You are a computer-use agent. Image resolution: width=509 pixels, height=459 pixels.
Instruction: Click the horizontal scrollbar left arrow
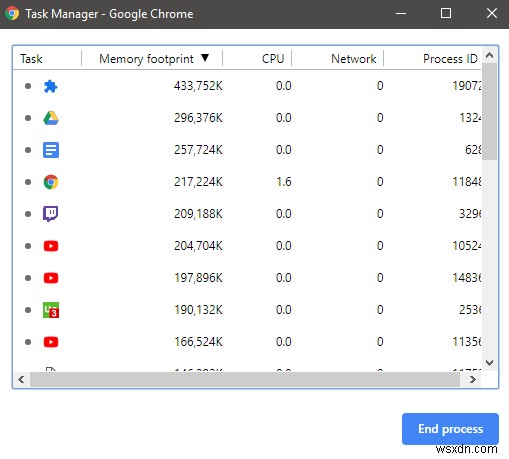(x=21, y=379)
